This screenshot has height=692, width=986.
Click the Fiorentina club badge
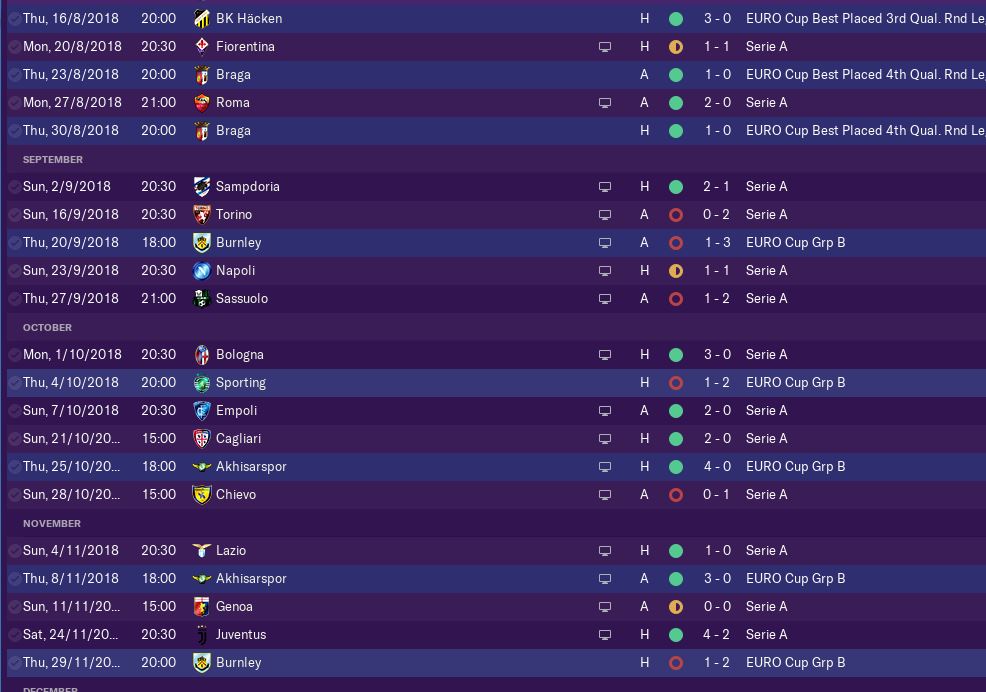click(201, 46)
